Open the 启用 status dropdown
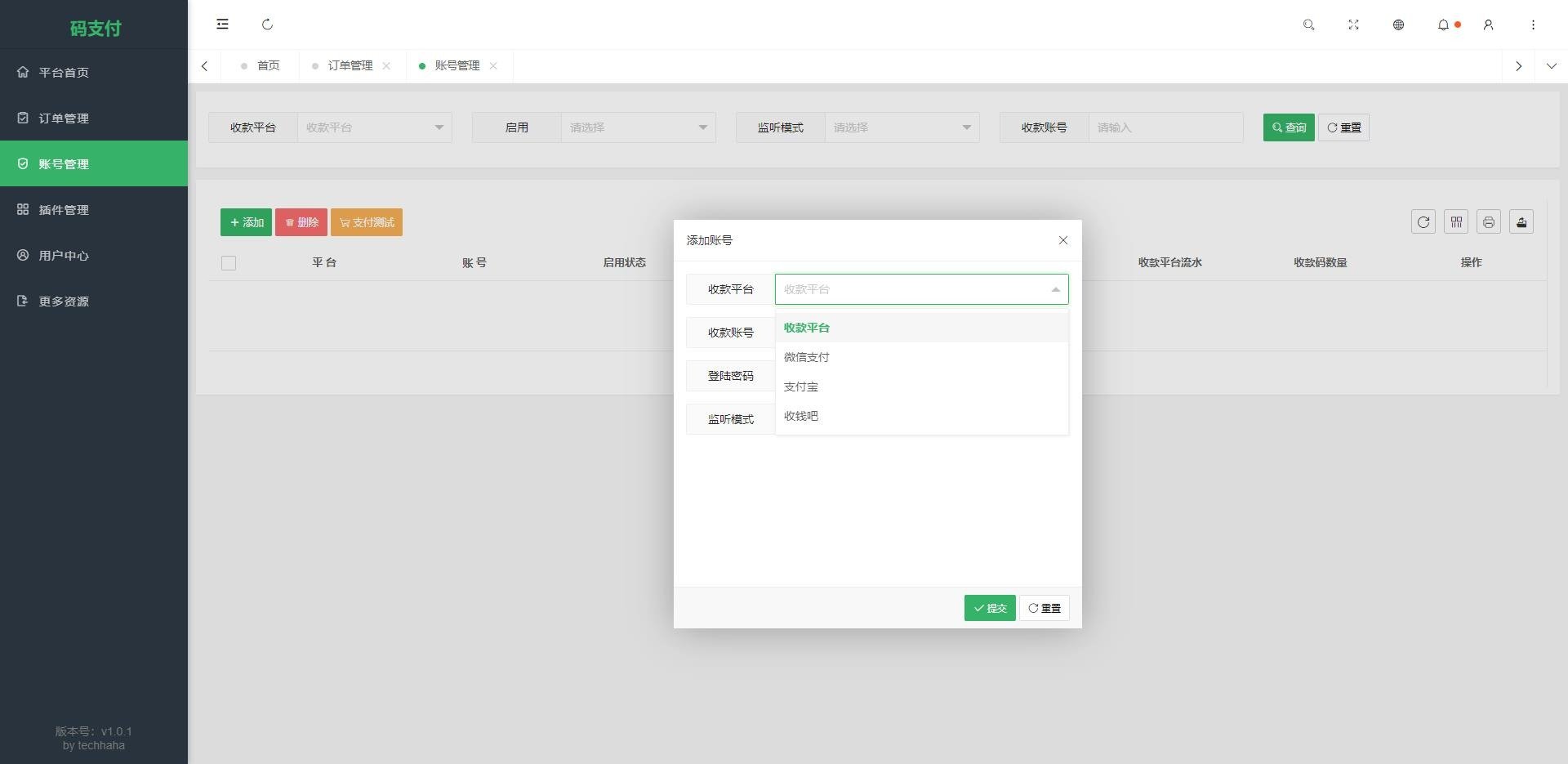This screenshot has height=764, width=1568. coord(638,127)
